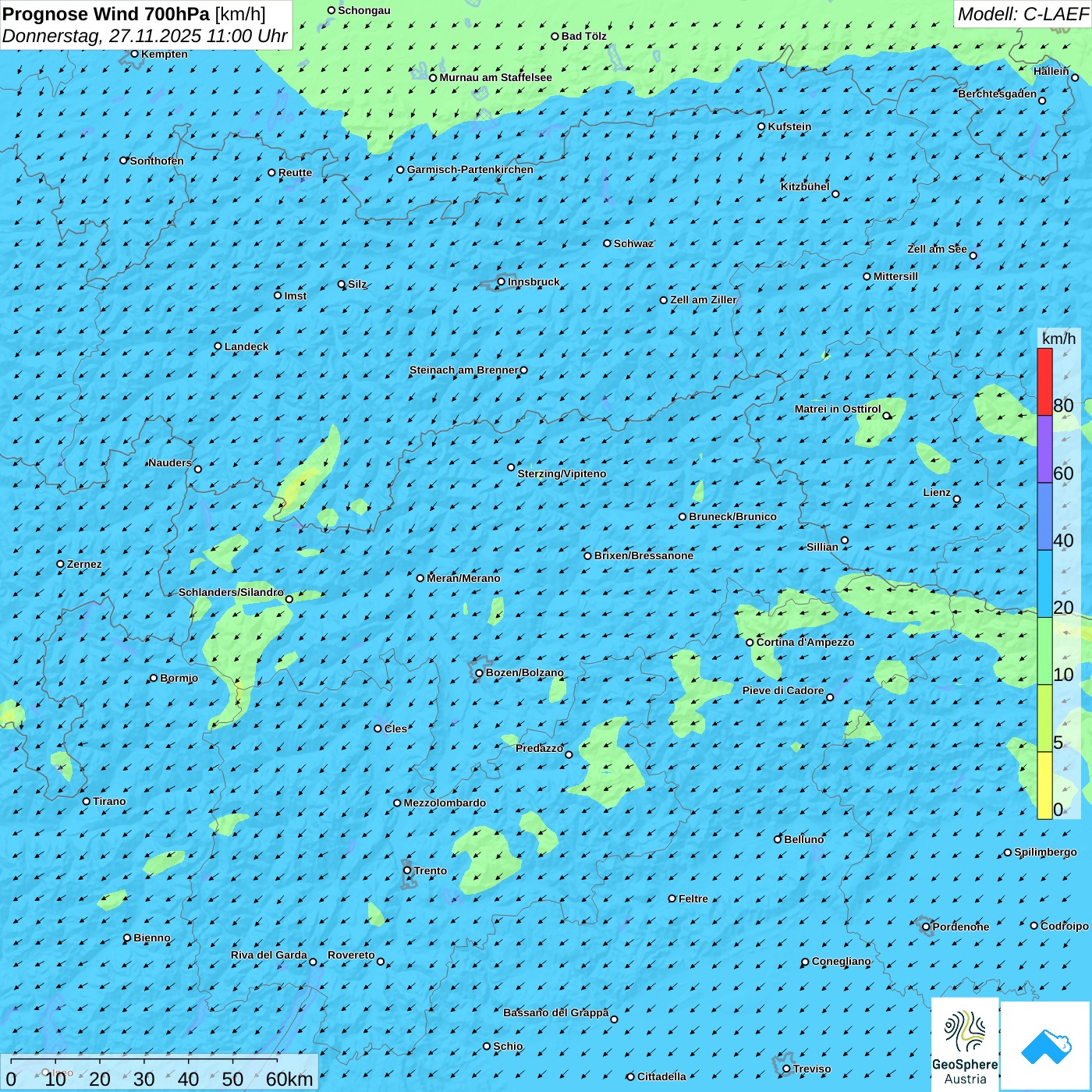This screenshot has height=1092, width=1092.
Task: Click the Trento city marker
Action: (407, 870)
